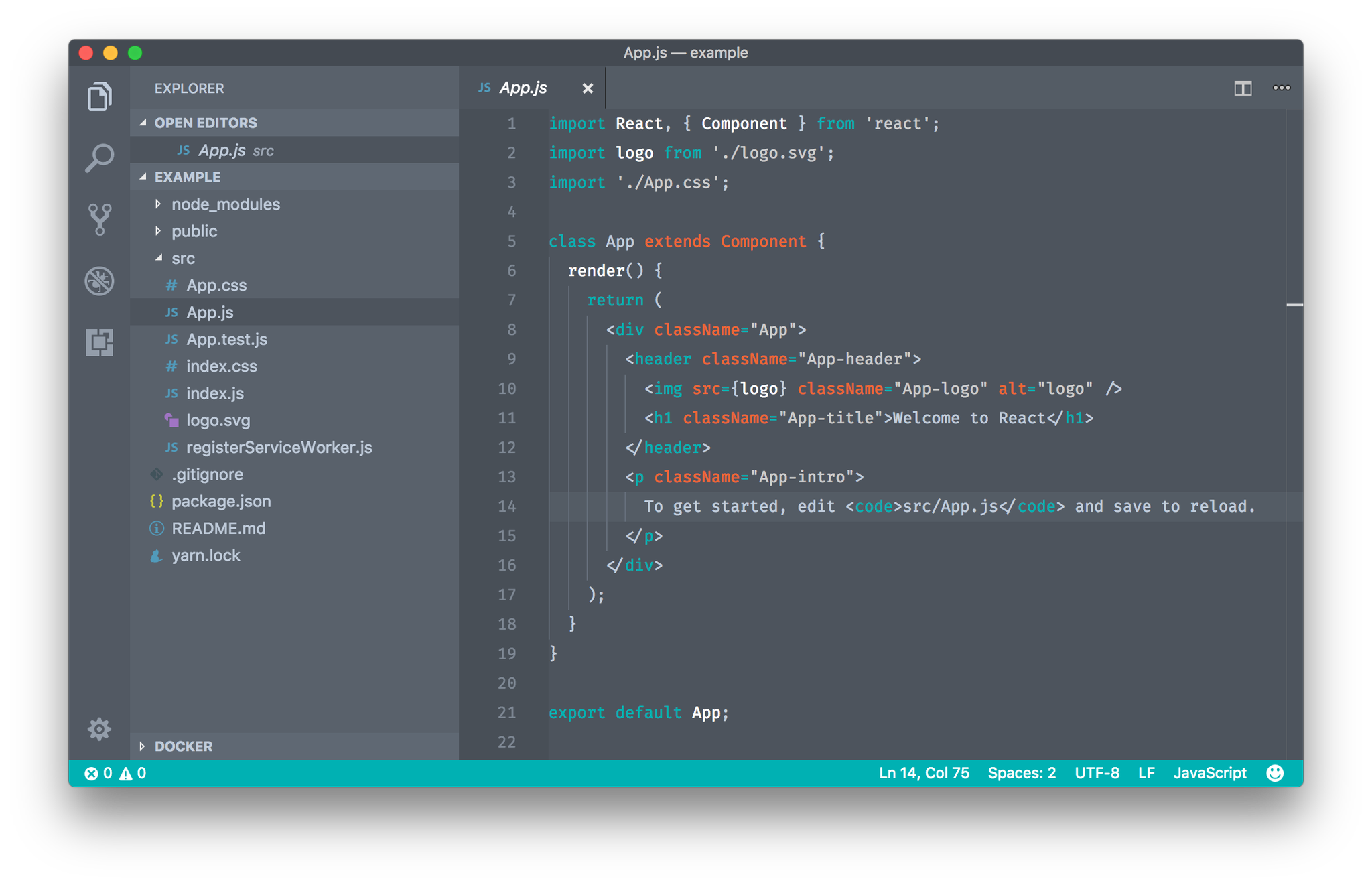Open the Explorer files view icon

click(99, 96)
